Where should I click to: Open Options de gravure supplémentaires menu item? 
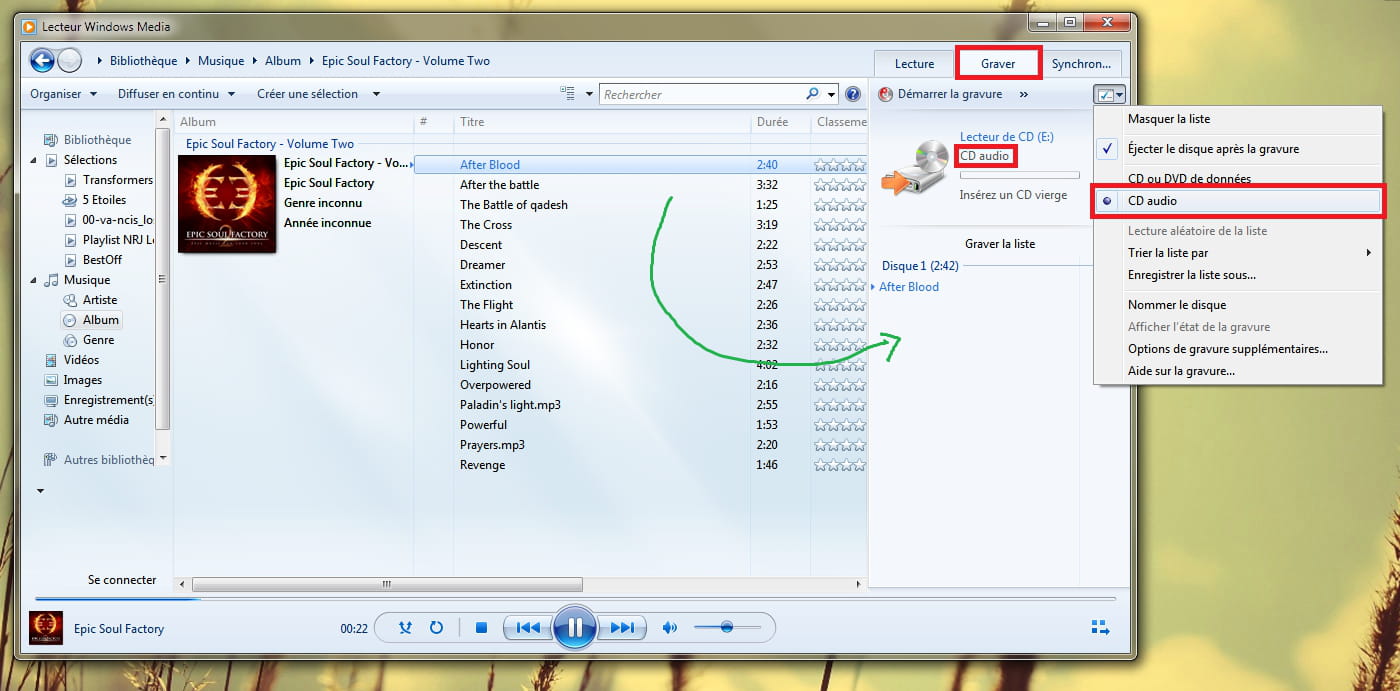point(1227,349)
